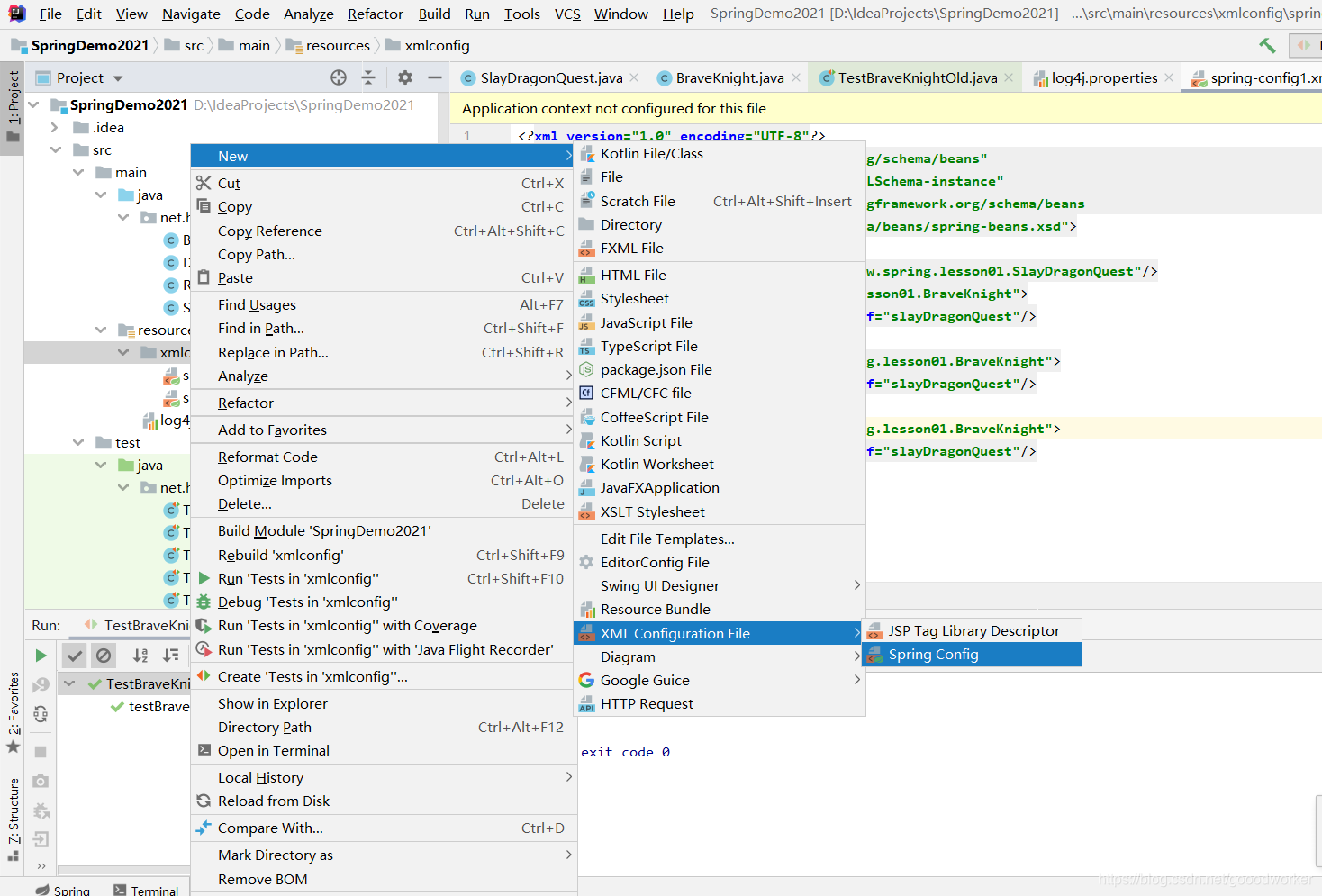The image size is (1322, 896).
Task: Click the Google Guice icon
Action: pos(586,680)
